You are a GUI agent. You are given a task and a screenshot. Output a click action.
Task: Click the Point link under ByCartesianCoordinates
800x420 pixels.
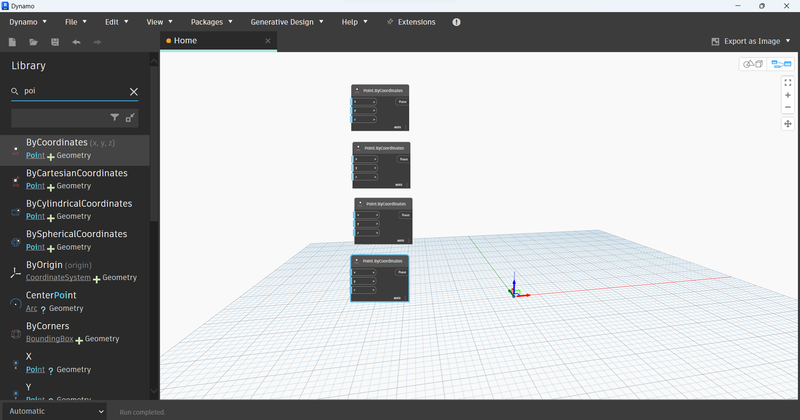tap(35, 186)
